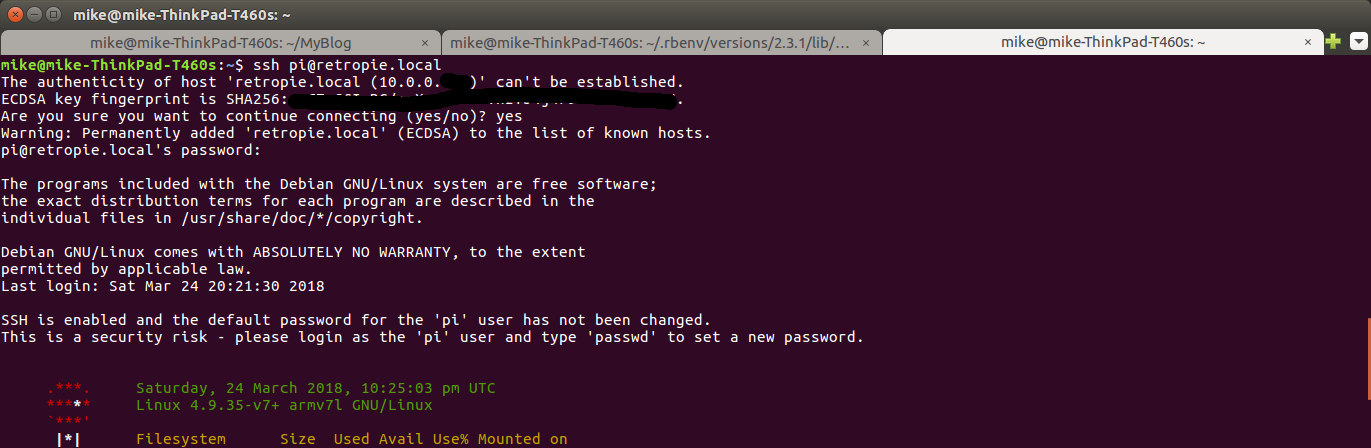The height and width of the screenshot is (448, 1371).
Task: Switch to the ~/.rbenv/versions/2.3.1 tab
Action: (661, 43)
